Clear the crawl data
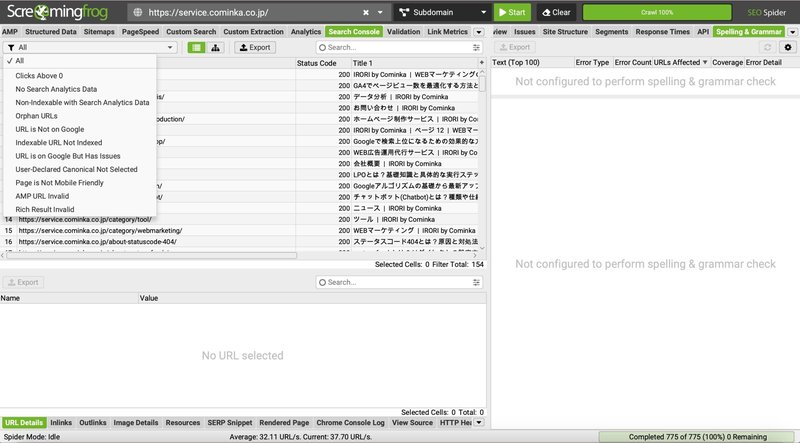Screen dimensions: 800x443 point(556,12)
